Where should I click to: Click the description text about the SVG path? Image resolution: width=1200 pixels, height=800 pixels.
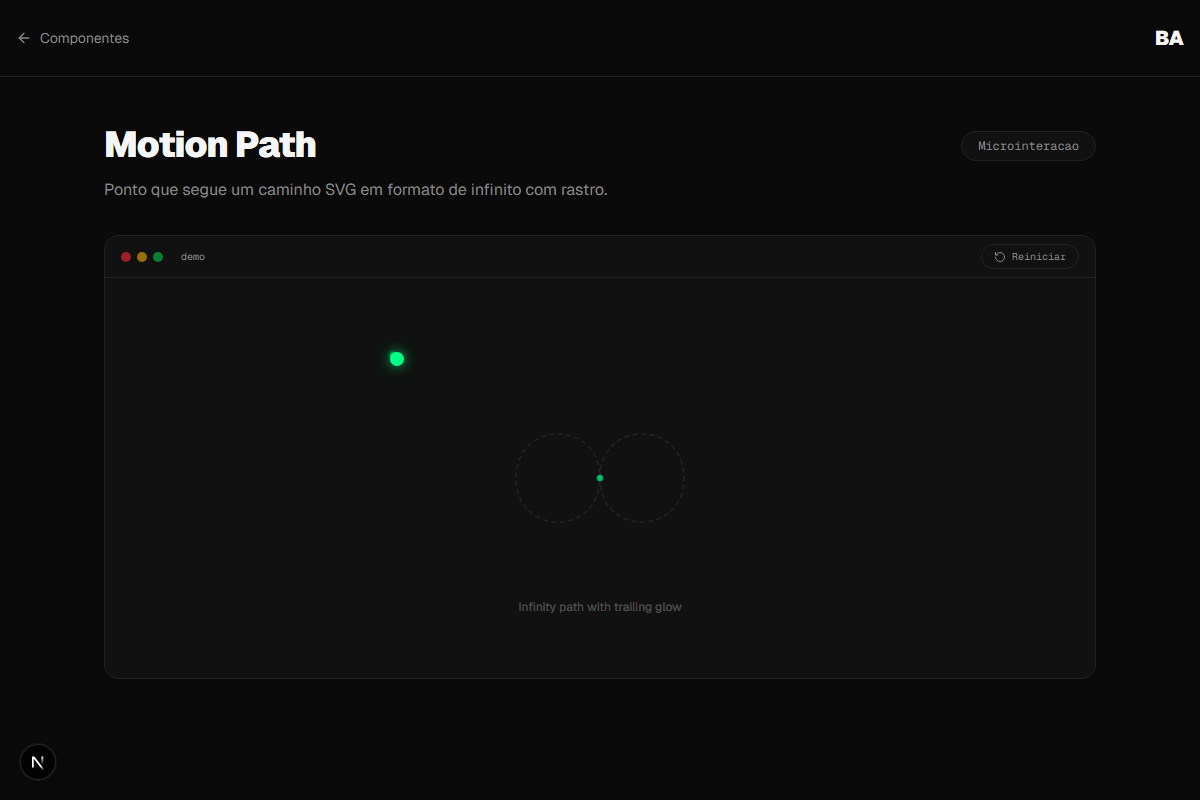click(x=357, y=189)
